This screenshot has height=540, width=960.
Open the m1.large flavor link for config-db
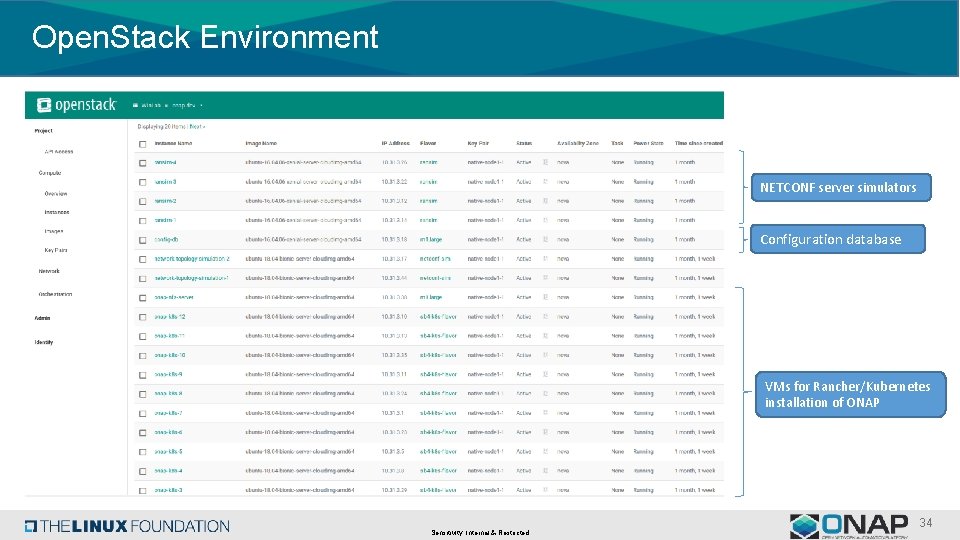click(431, 239)
